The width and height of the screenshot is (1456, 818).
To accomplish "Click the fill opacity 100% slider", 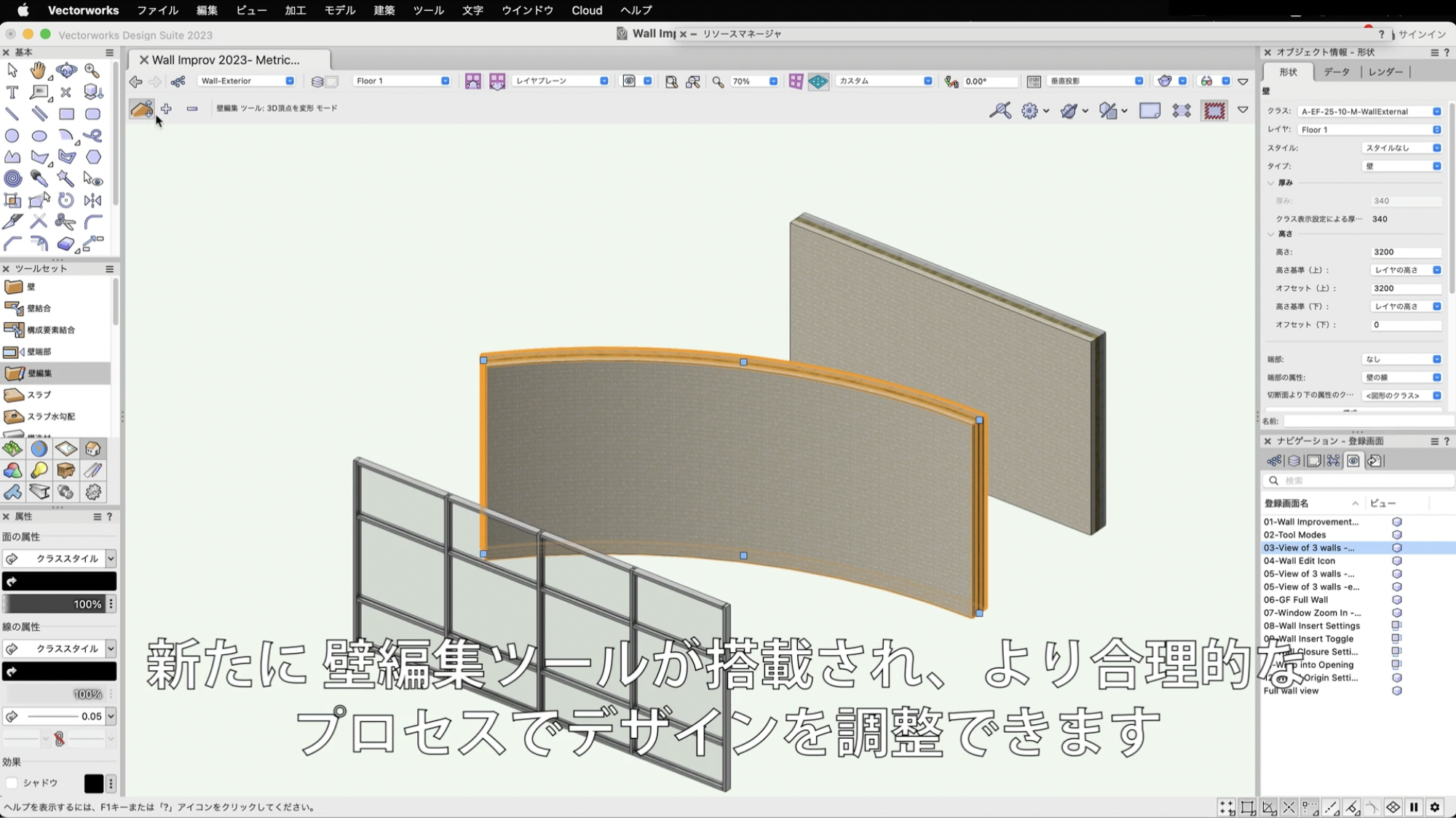I will tap(54, 605).
